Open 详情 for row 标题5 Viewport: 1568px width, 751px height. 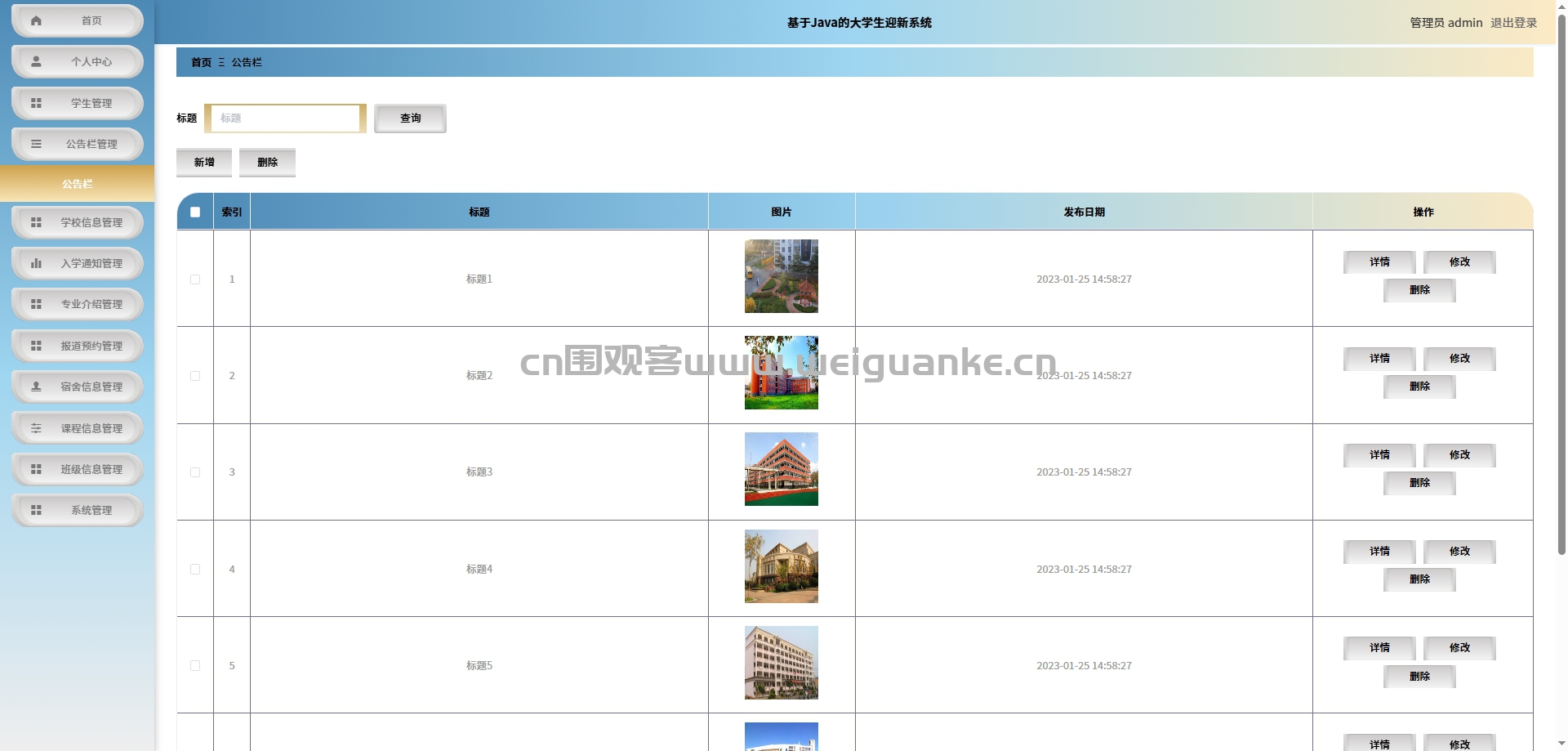[x=1379, y=648]
